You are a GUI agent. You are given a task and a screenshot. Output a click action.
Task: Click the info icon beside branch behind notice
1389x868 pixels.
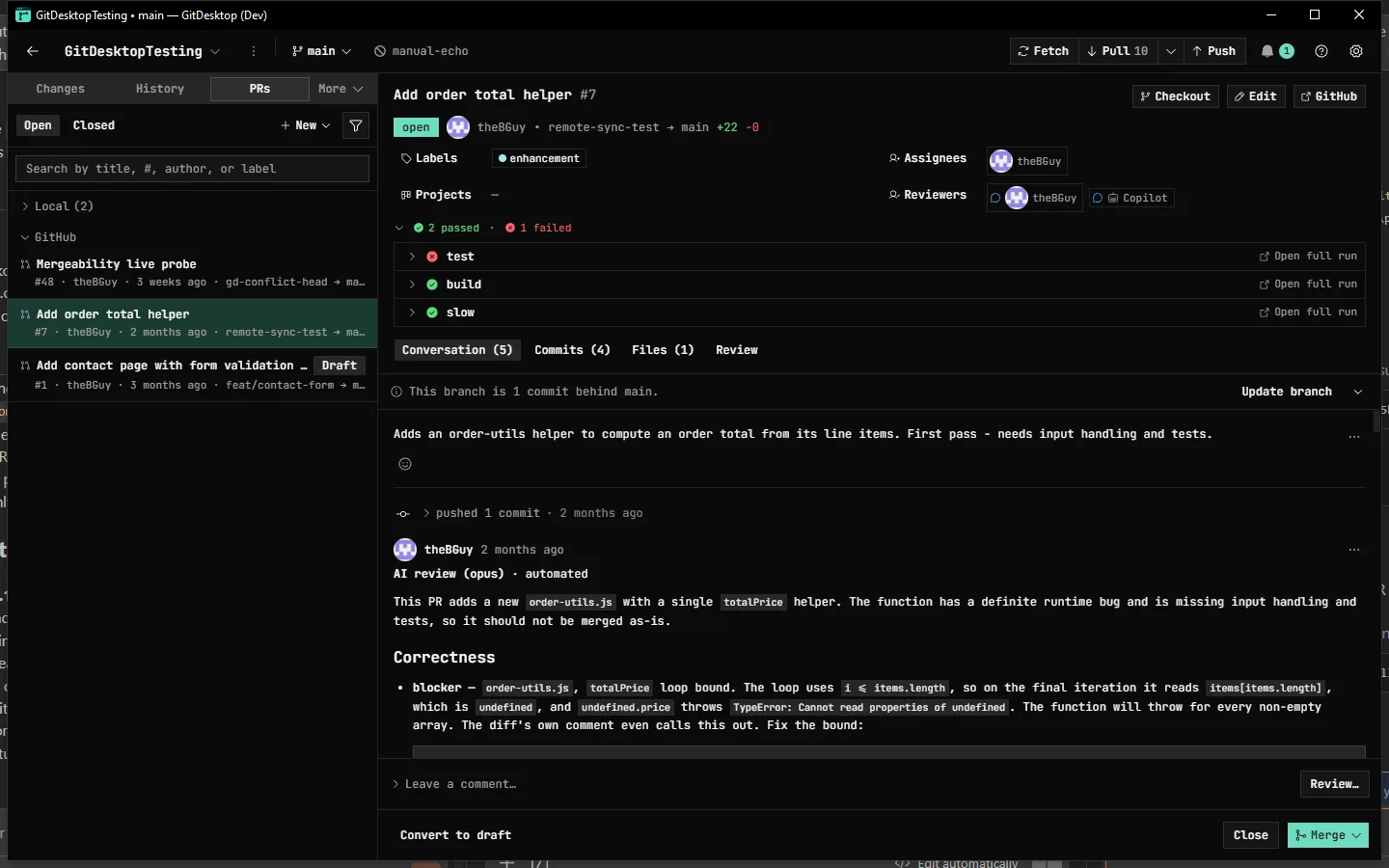tap(396, 392)
